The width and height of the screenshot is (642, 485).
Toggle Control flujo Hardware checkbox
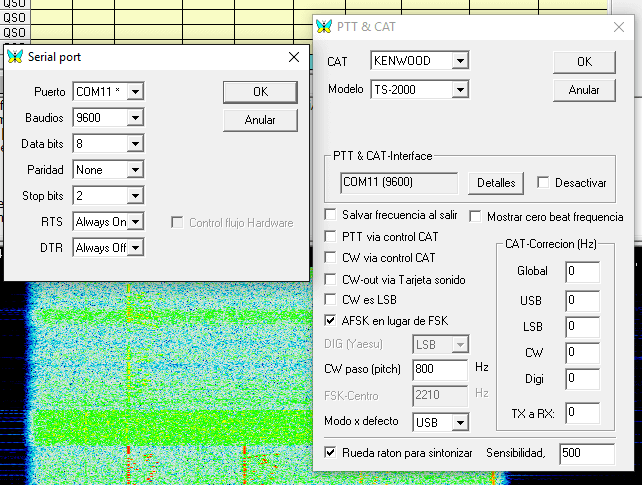(177, 223)
